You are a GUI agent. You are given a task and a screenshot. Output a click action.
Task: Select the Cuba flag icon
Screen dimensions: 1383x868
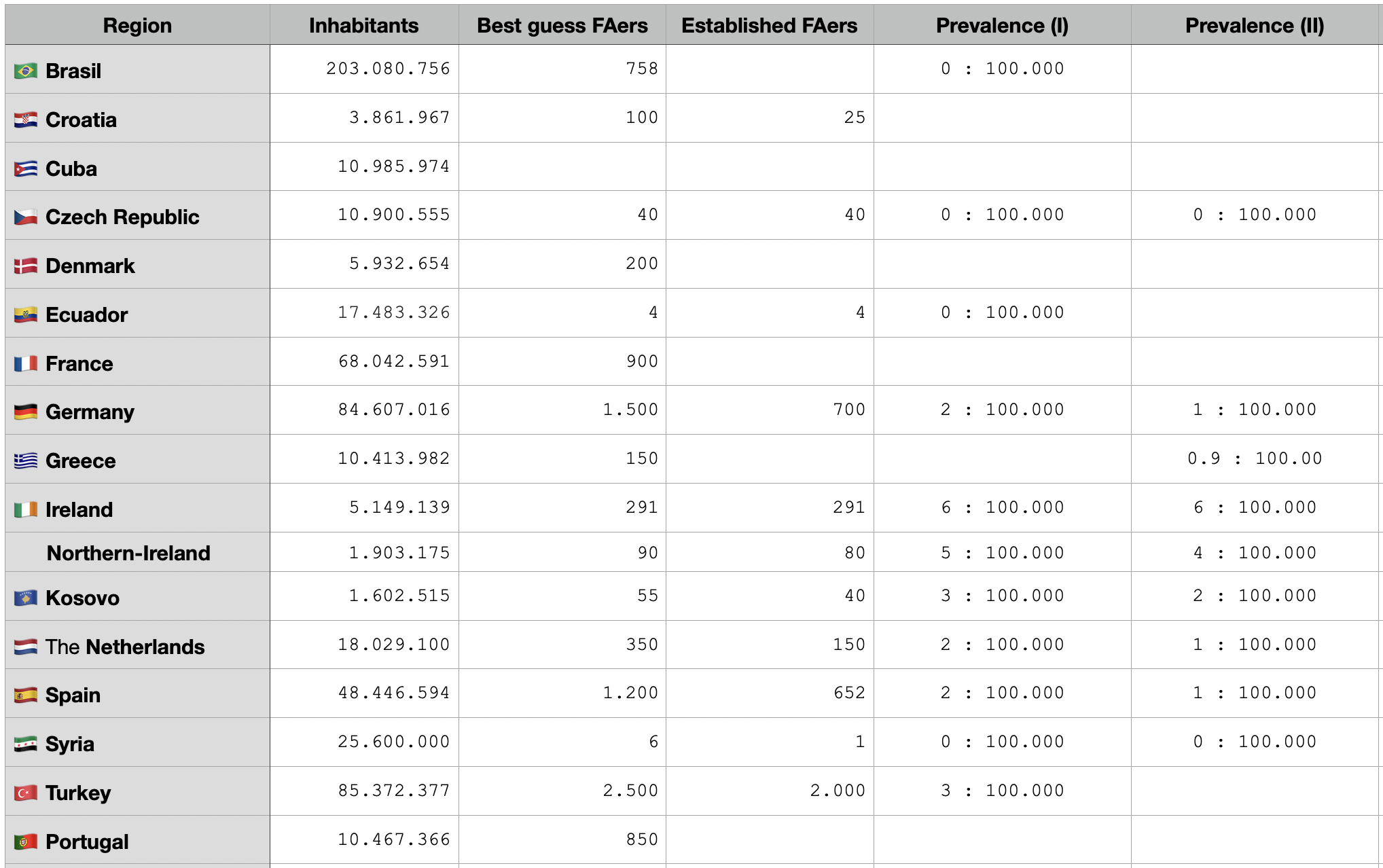click(26, 168)
